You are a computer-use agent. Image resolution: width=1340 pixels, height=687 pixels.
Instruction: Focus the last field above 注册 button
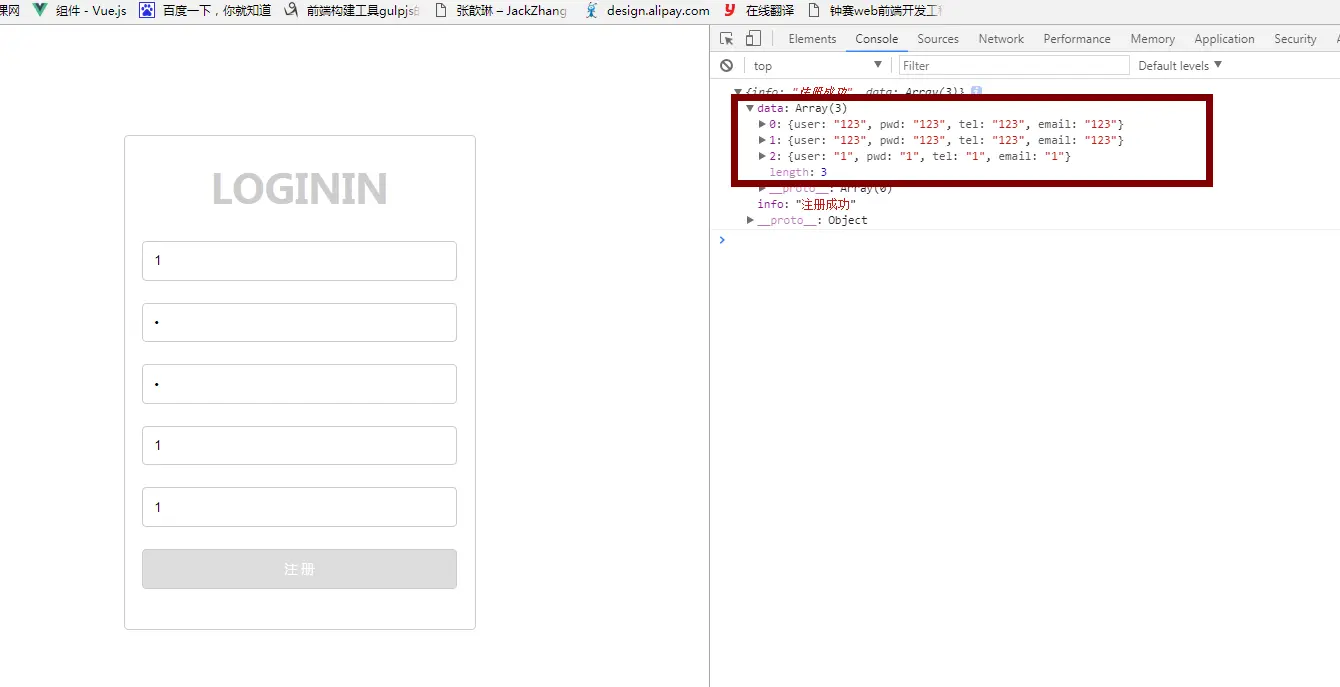pyautogui.click(x=299, y=507)
